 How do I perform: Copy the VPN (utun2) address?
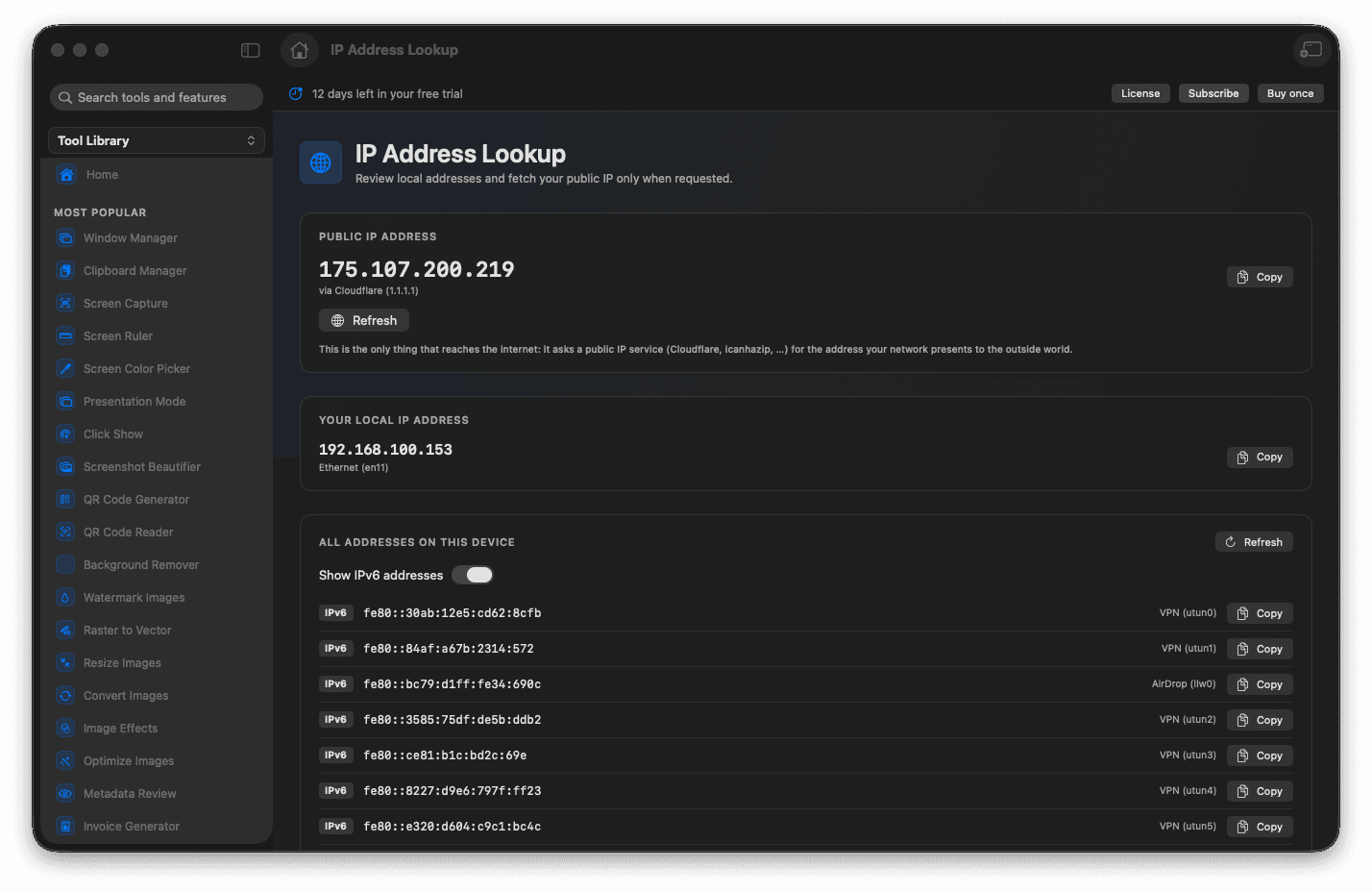[1260, 720]
